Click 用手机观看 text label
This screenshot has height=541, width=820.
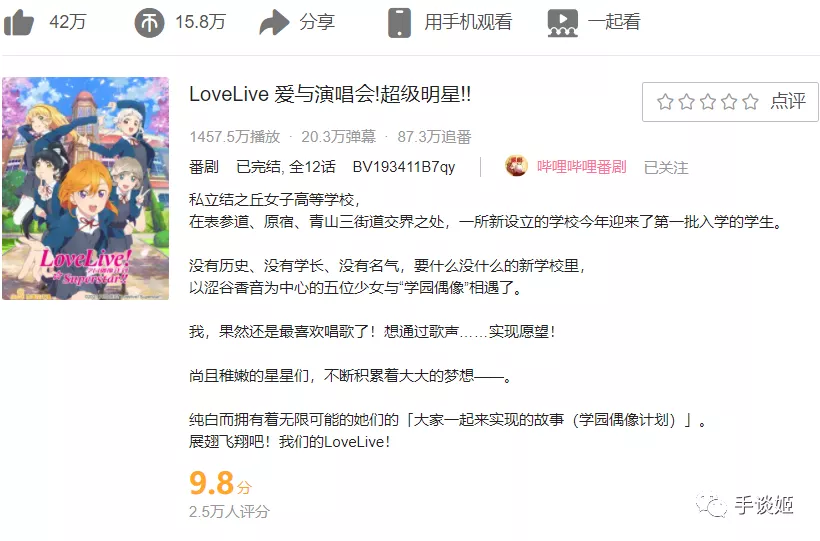[468, 22]
